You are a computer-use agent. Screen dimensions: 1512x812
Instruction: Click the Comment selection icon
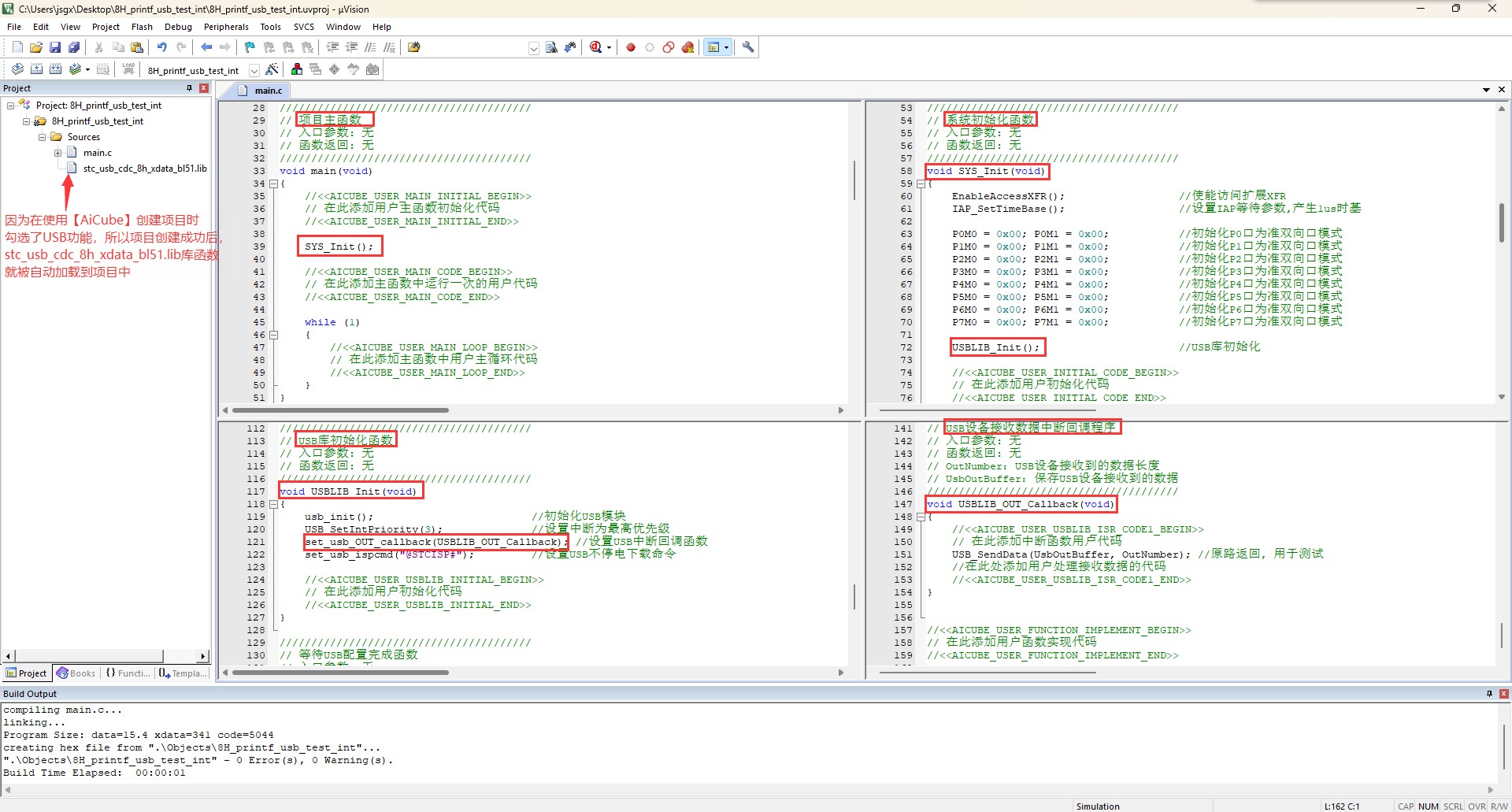click(371, 47)
